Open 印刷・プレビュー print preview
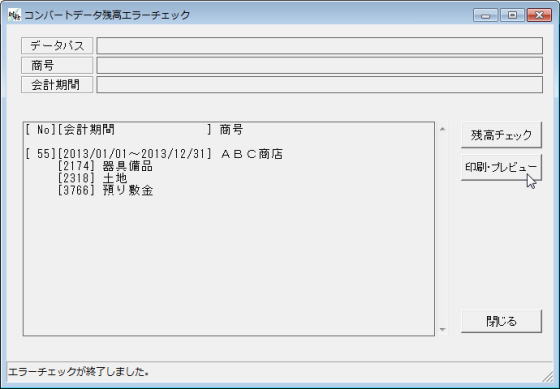Image resolution: width=560 pixels, height=389 pixels. [x=501, y=167]
